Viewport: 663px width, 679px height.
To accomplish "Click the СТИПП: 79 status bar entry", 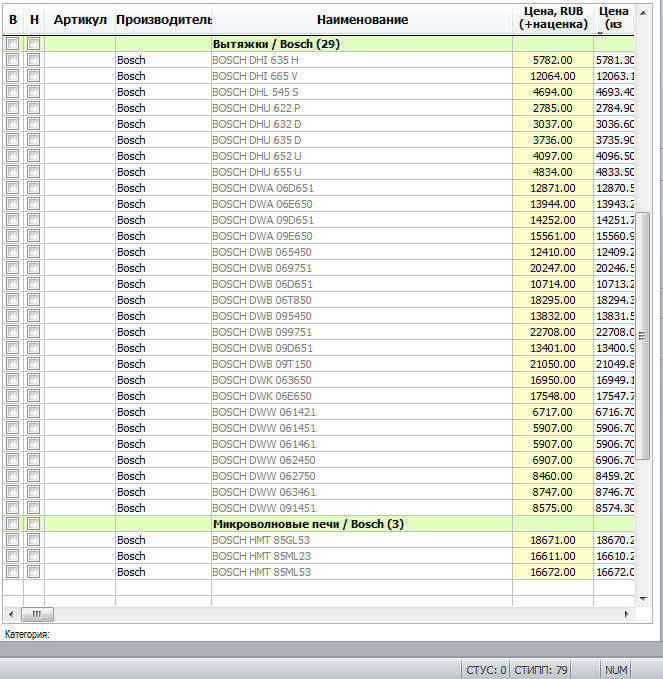I will coord(540,670).
